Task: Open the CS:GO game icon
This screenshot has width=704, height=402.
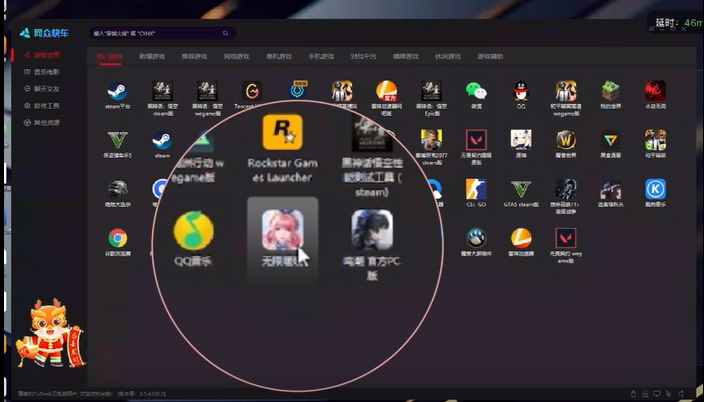Action: (x=476, y=189)
